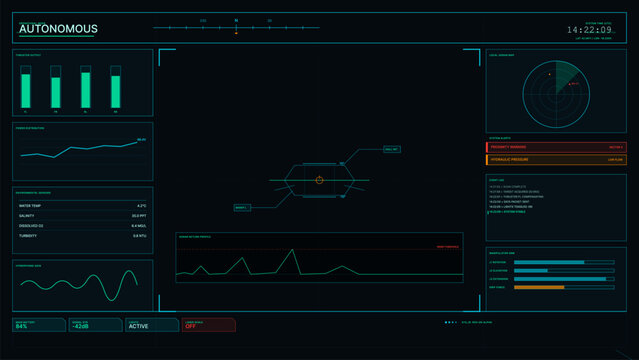Click the sonar return profile graph
639x360 pixels.
pyautogui.click(x=320, y=258)
